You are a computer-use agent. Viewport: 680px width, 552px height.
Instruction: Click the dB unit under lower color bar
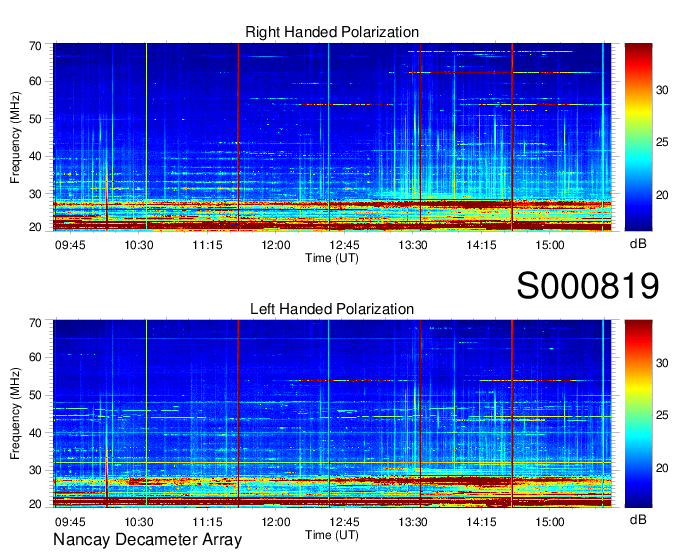[638, 519]
